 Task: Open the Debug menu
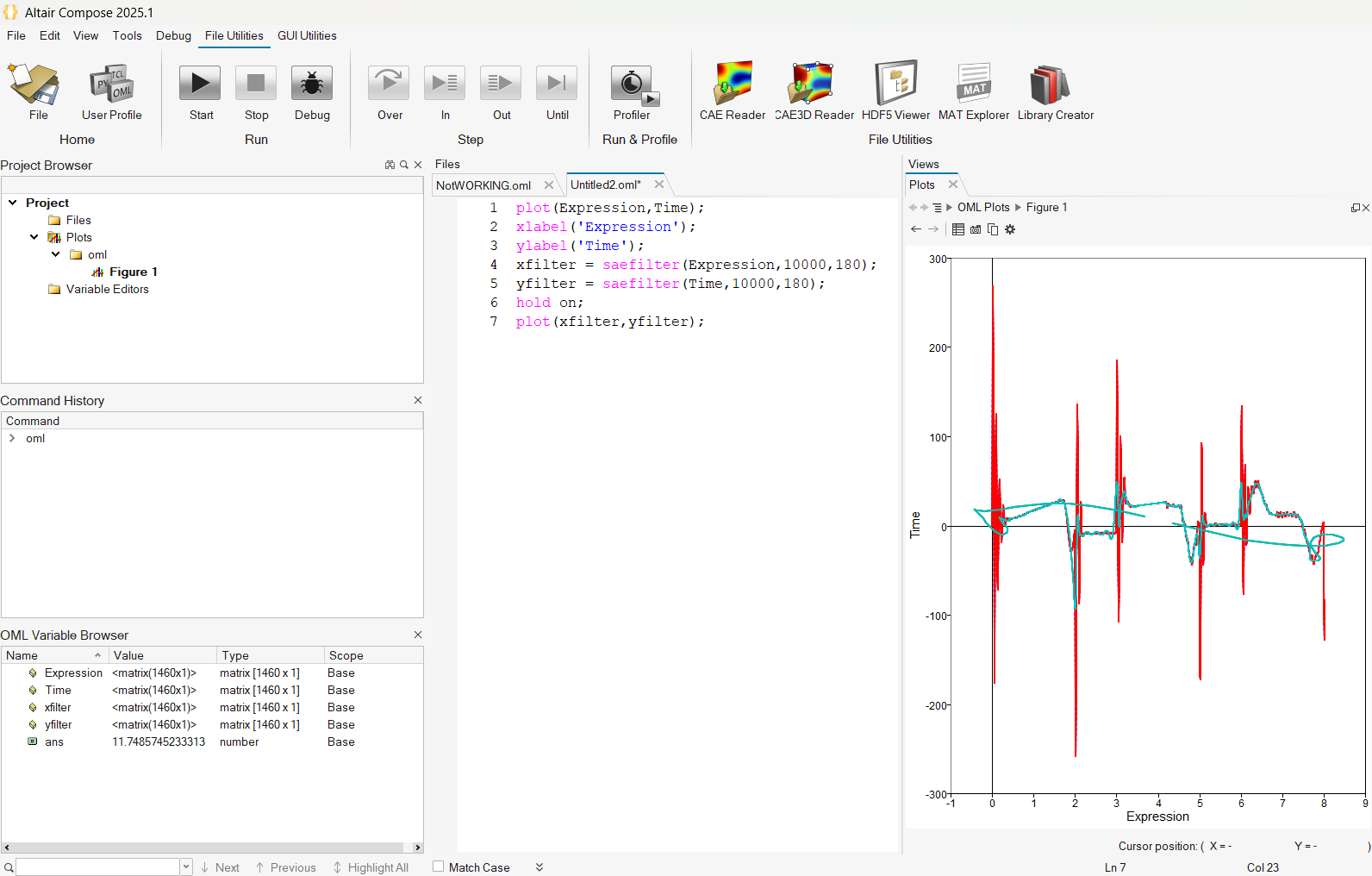tap(173, 35)
